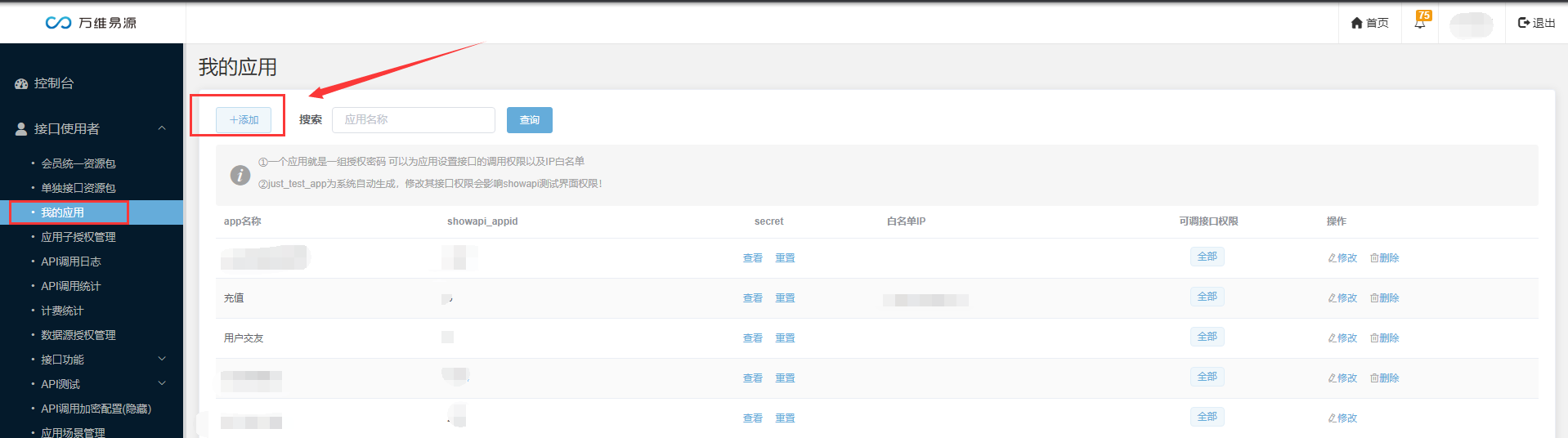
Task: Reset secret in the last visible row
Action: [x=786, y=418]
